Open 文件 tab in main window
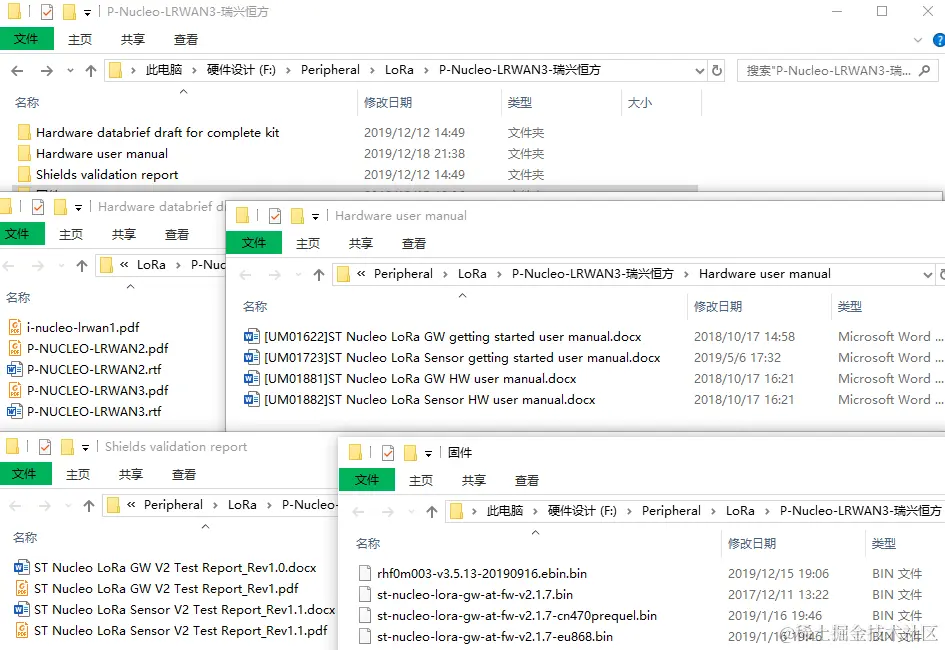 (27, 39)
